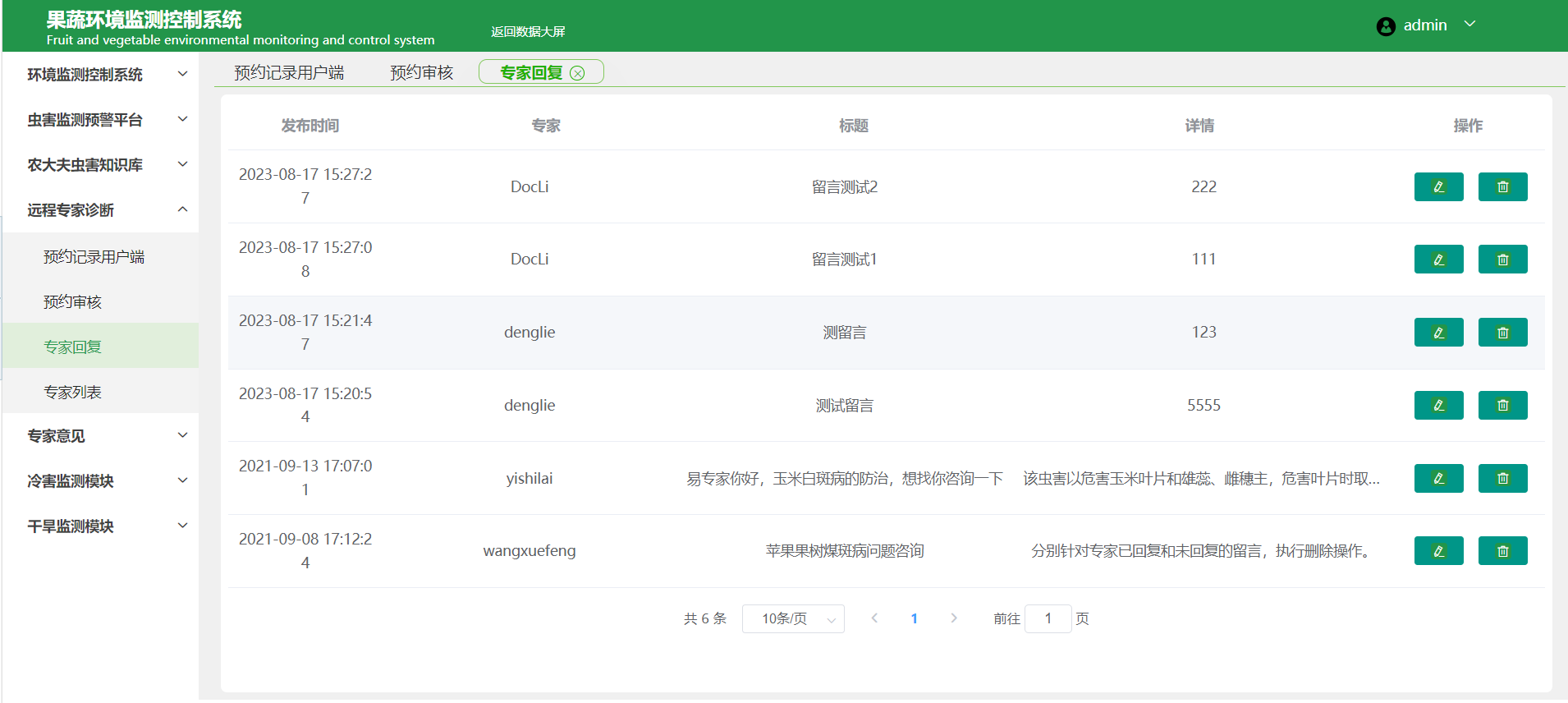Close the 专家回复 tab with its x icon

click(577, 73)
